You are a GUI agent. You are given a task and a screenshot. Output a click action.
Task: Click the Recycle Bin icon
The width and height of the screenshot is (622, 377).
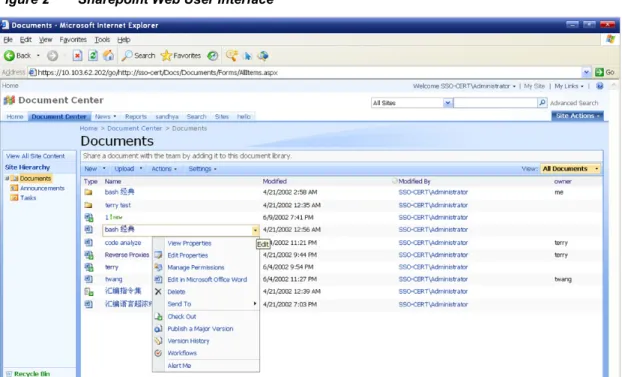pyautogui.click(x=9, y=374)
